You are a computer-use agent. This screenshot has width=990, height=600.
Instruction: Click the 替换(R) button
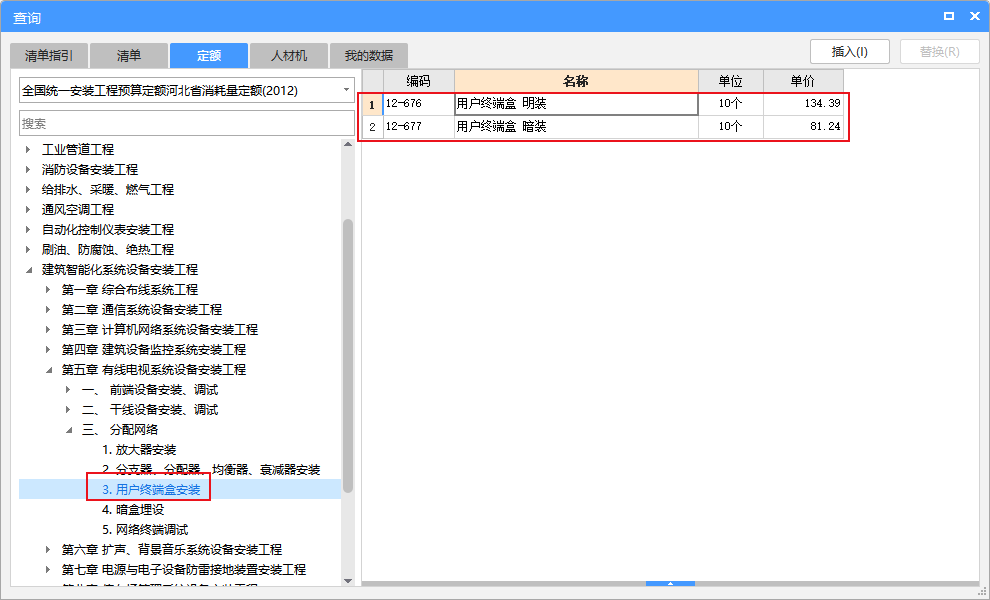(939, 52)
